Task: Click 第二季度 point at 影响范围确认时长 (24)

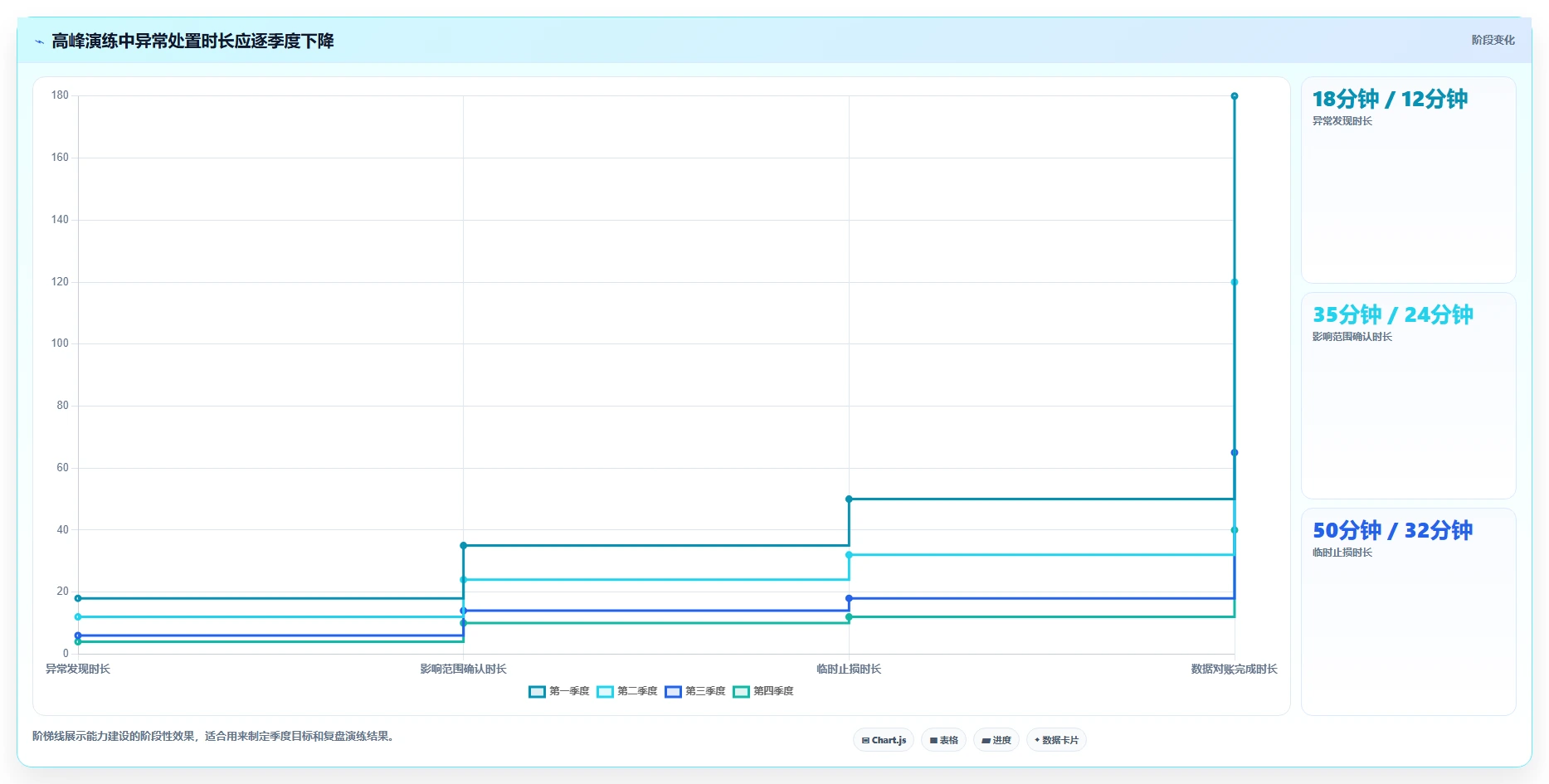Action: pyautogui.click(x=463, y=580)
